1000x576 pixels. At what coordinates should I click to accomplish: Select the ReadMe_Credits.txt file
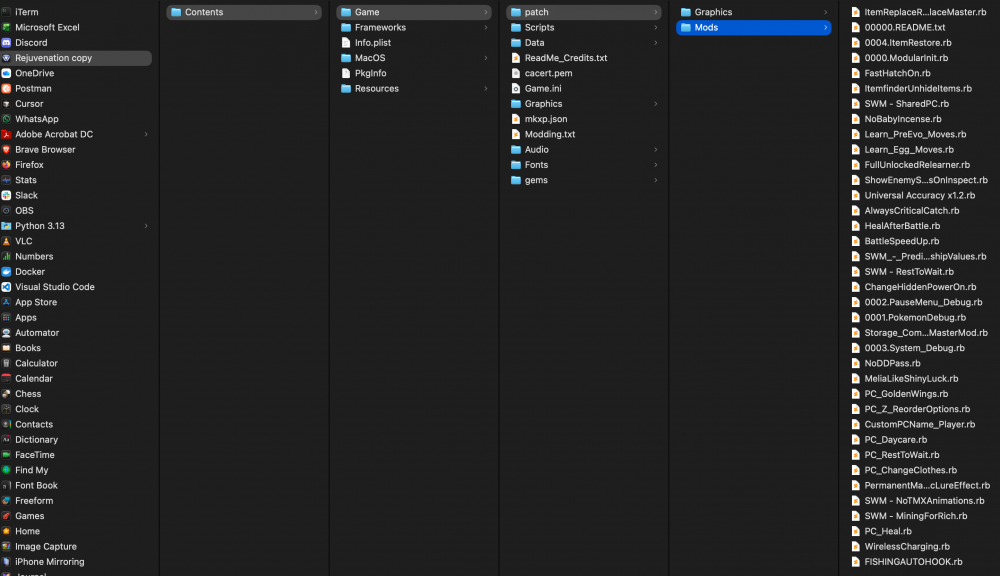[x=583, y=58]
